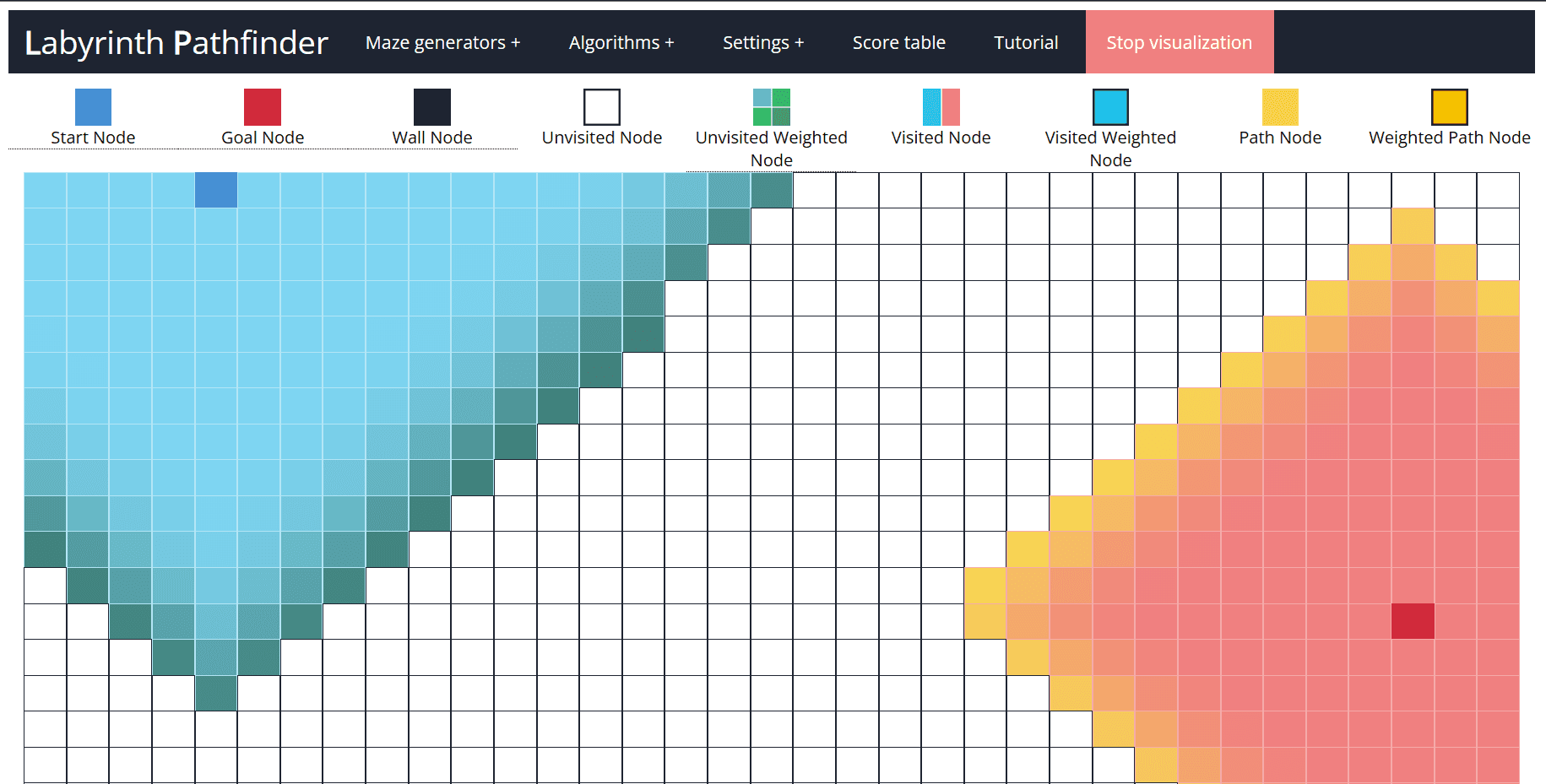Expand the Settings dropdown
Image resolution: width=1546 pixels, height=784 pixels.
[x=763, y=42]
